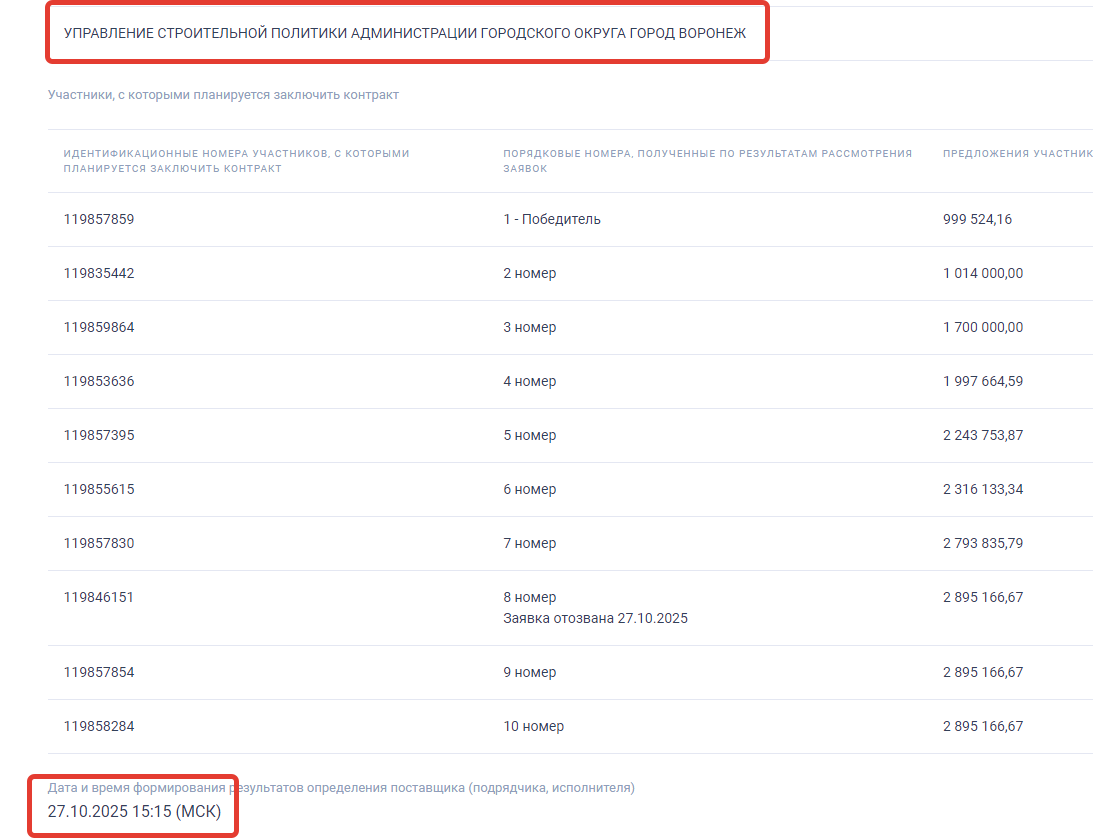Select participant ID 119853636
Viewport: 1093px width, 838px height.
tap(99, 381)
